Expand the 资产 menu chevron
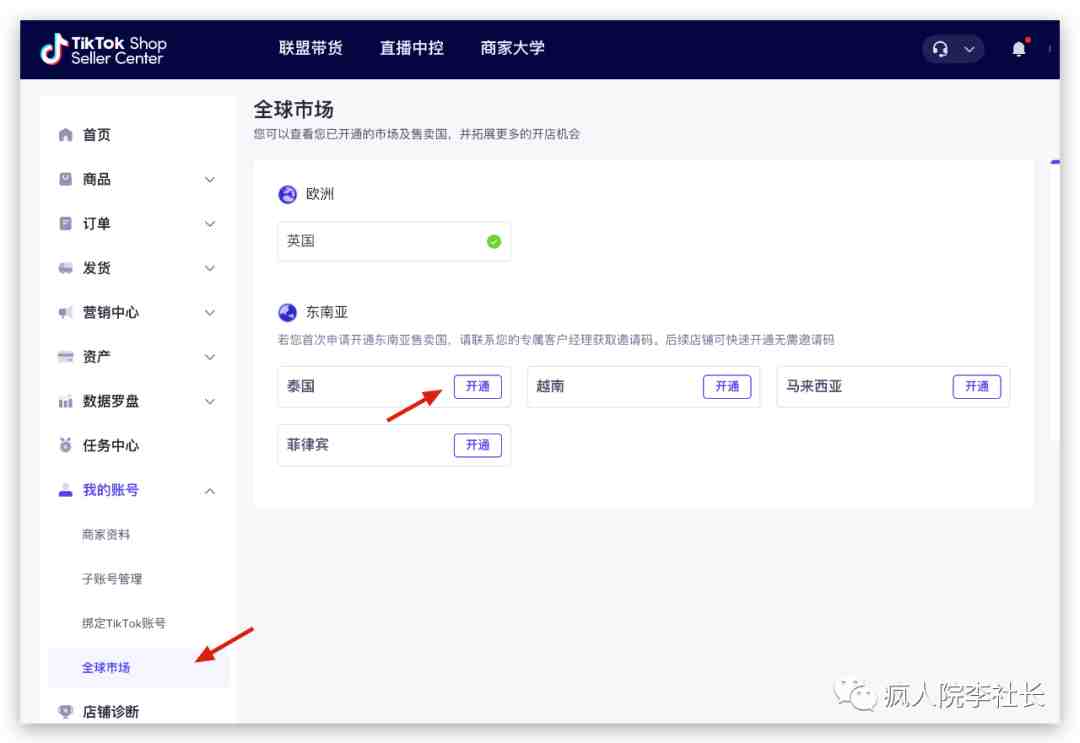This screenshot has height=743, width=1080. click(210, 357)
